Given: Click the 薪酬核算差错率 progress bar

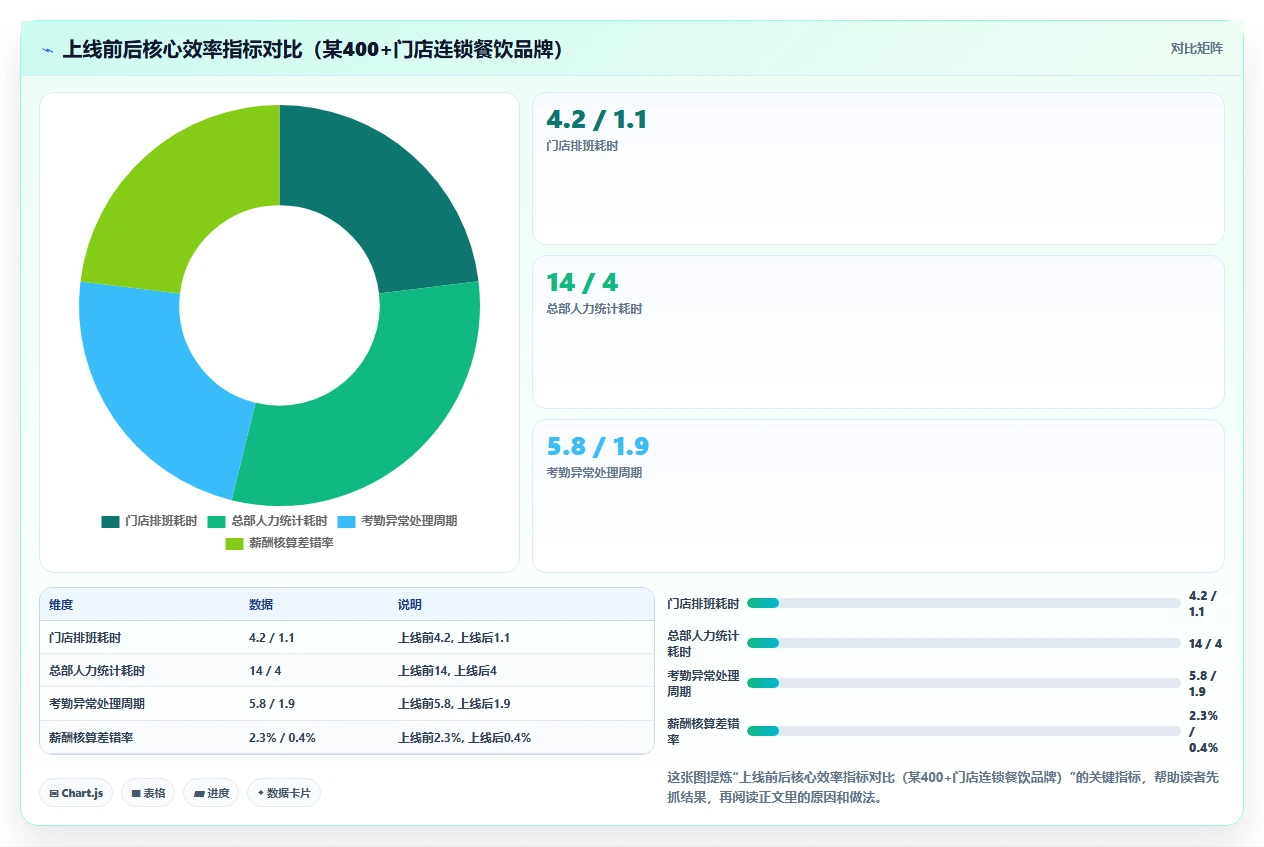Looking at the screenshot, I should (963, 731).
